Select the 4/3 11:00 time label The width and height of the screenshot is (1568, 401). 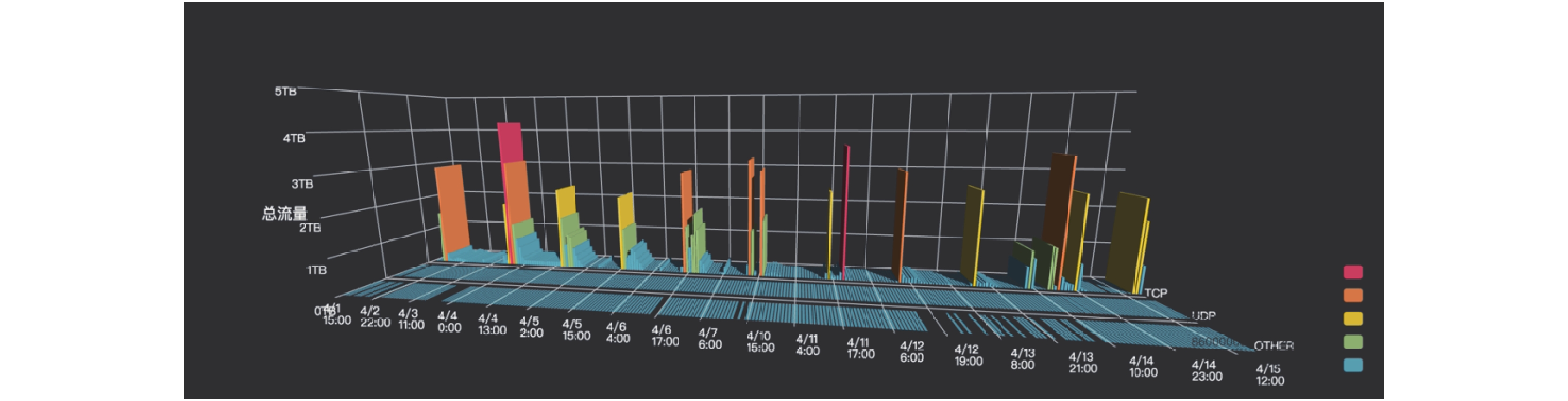pos(411,319)
